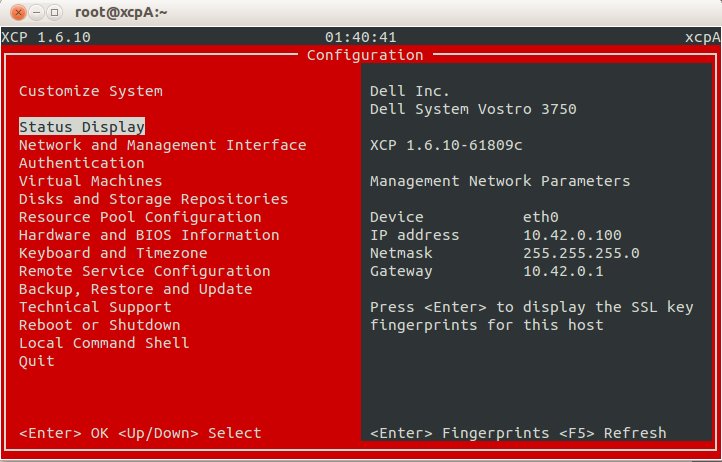722x462 pixels.
Task: Select the Status Display menu entry
Action: pyautogui.click(x=82, y=127)
